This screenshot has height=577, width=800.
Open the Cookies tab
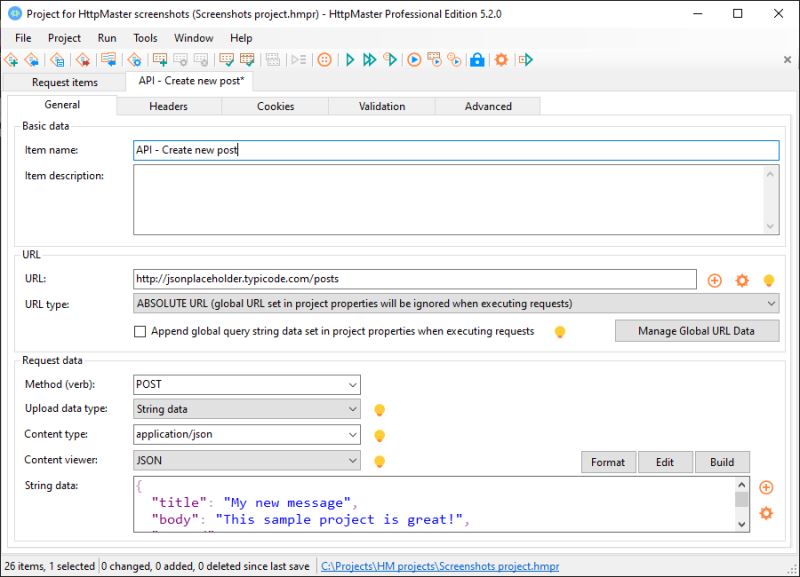click(276, 106)
